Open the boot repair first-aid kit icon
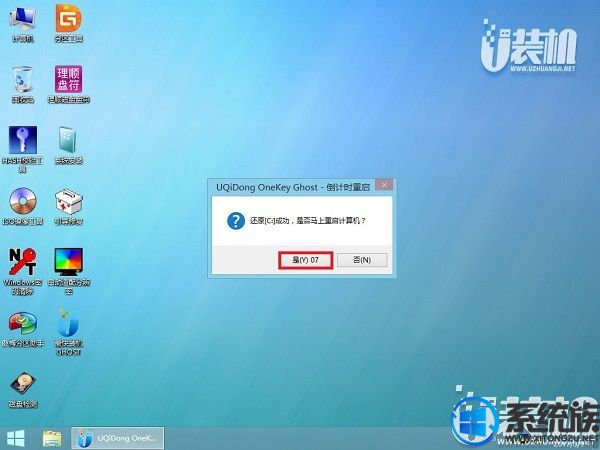Viewport: 600px width, 450px height. (68, 207)
